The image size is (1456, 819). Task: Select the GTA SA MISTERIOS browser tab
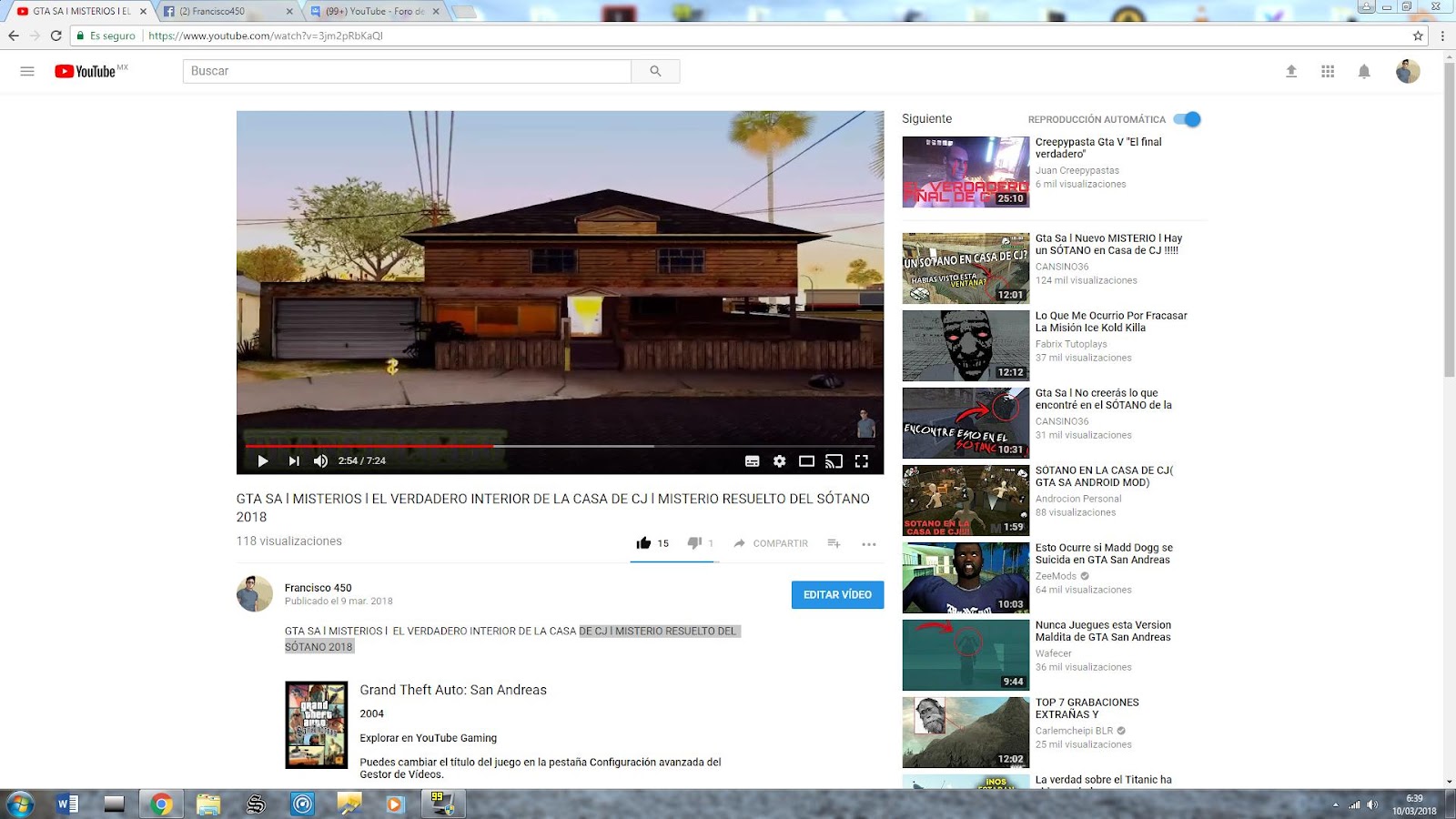(x=80, y=12)
